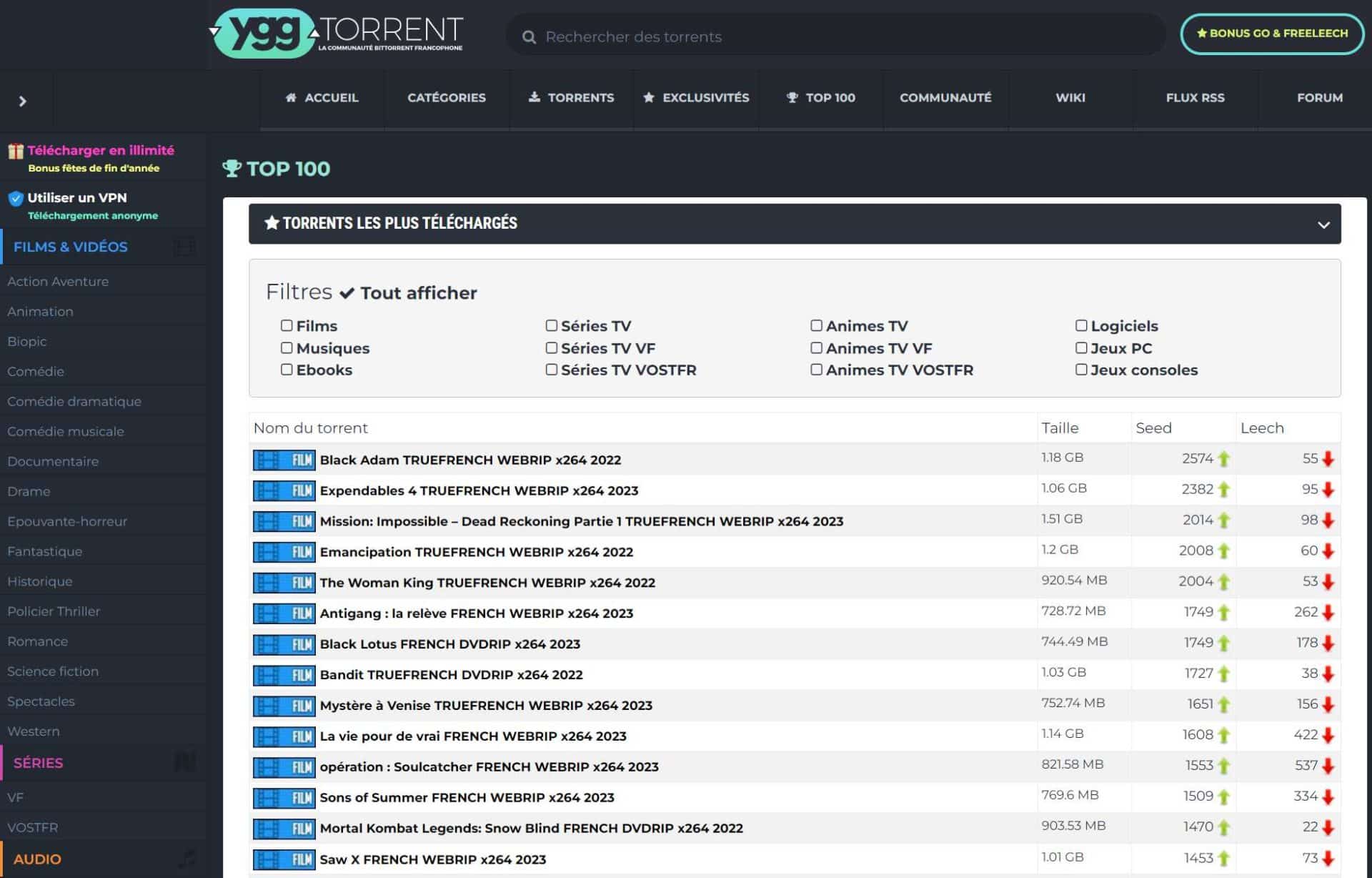This screenshot has height=878, width=1372.
Task: Click the FILM badge for Mortal Kombat Legends
Action: point(284,829)
